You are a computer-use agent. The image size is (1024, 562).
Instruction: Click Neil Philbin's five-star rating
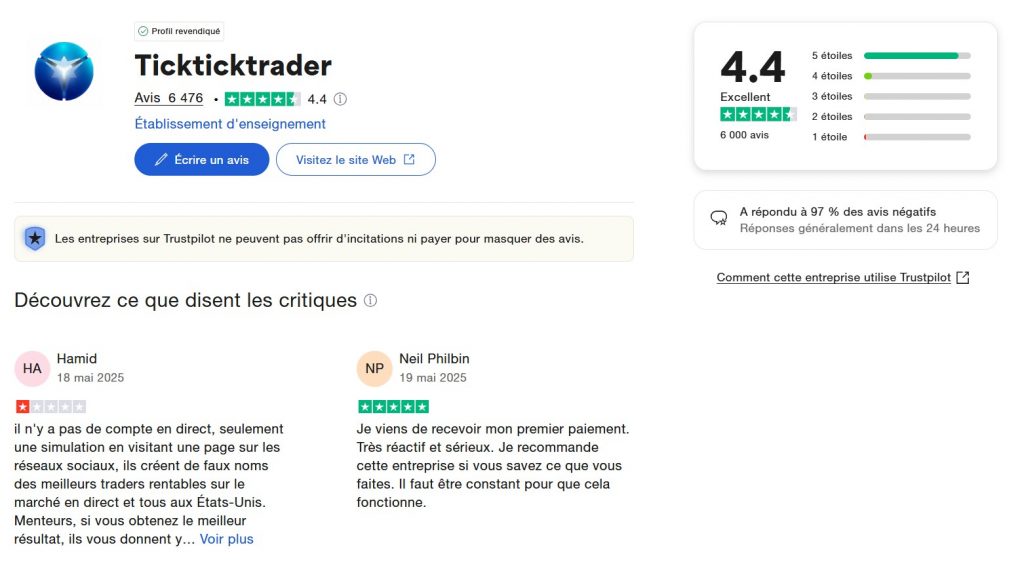[393, 407]
